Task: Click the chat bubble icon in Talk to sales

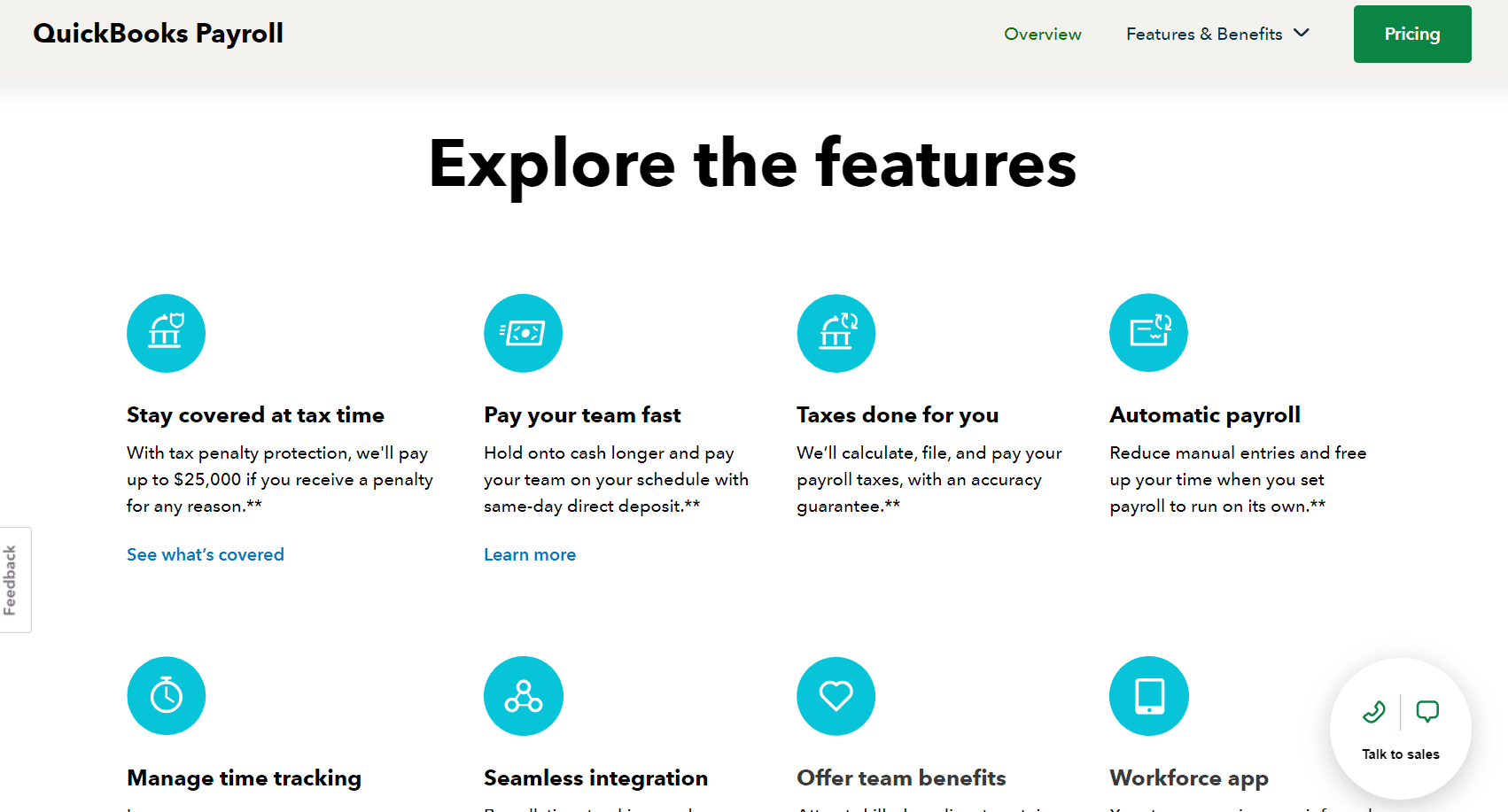Action: point(1427,711)
